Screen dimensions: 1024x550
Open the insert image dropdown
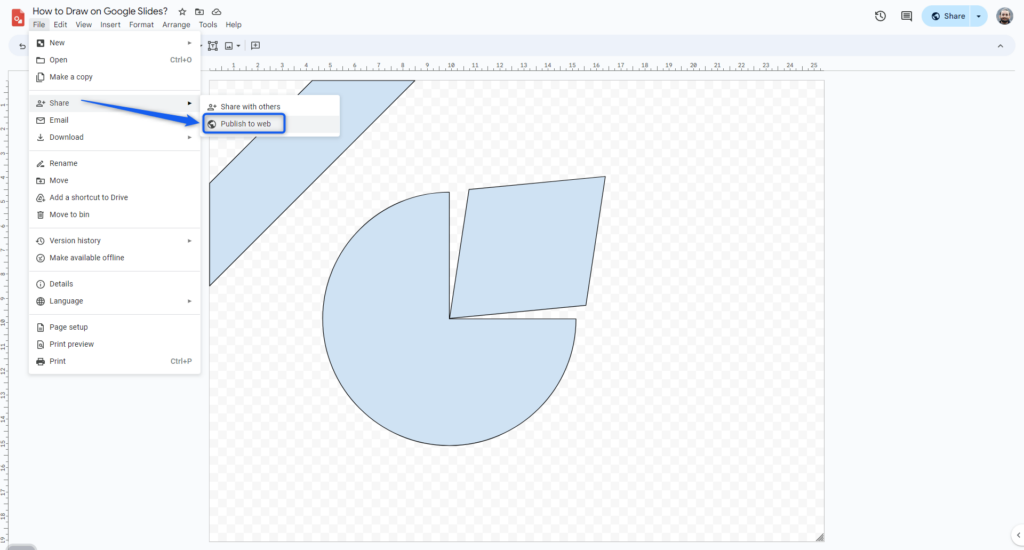(x=232, y=46)
